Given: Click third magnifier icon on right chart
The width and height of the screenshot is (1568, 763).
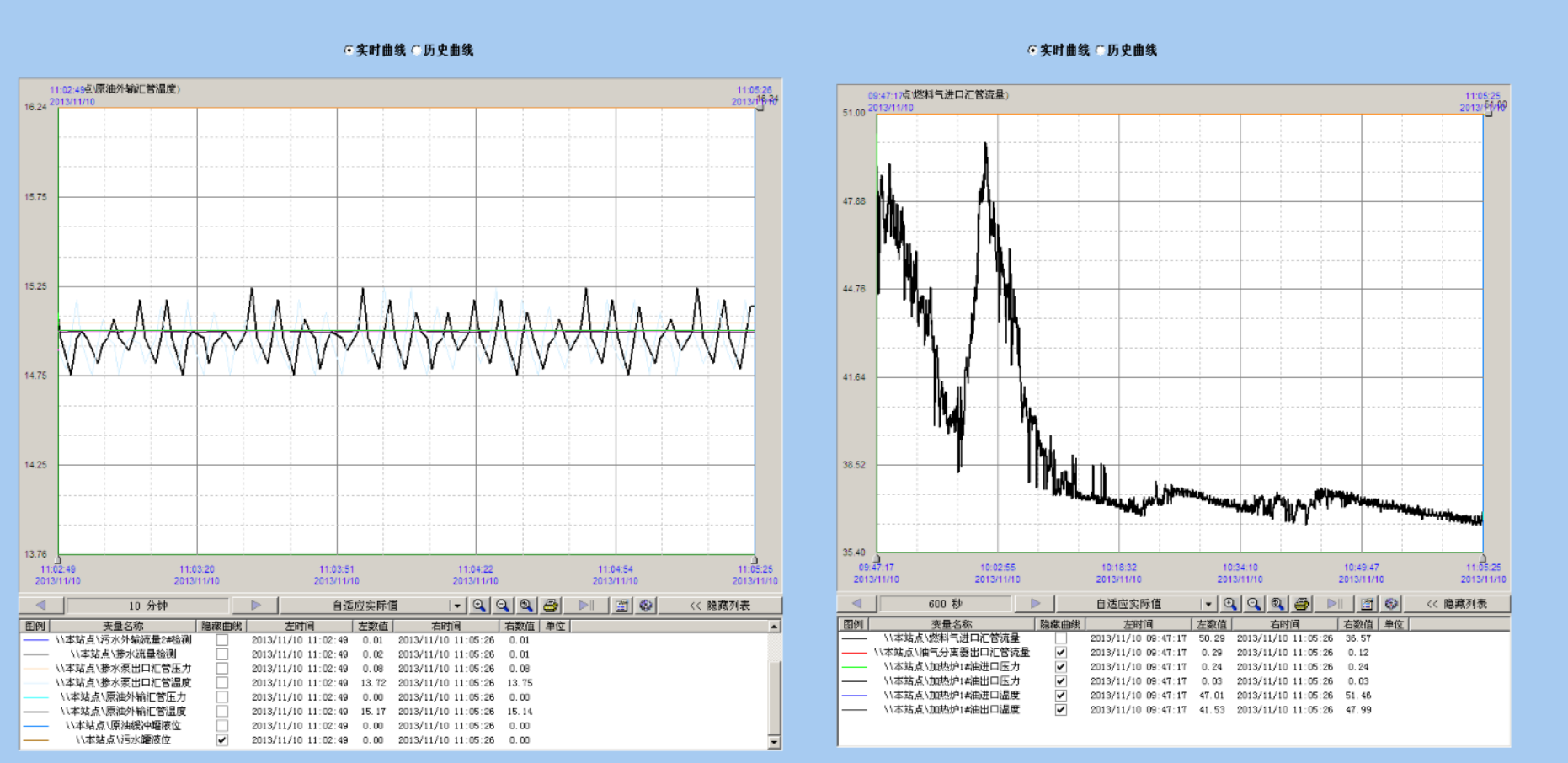Looking at the screenshot, I should 1277,603.
